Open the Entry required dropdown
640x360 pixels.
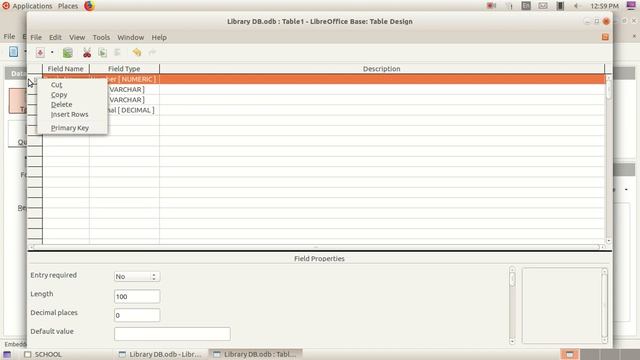137,276
